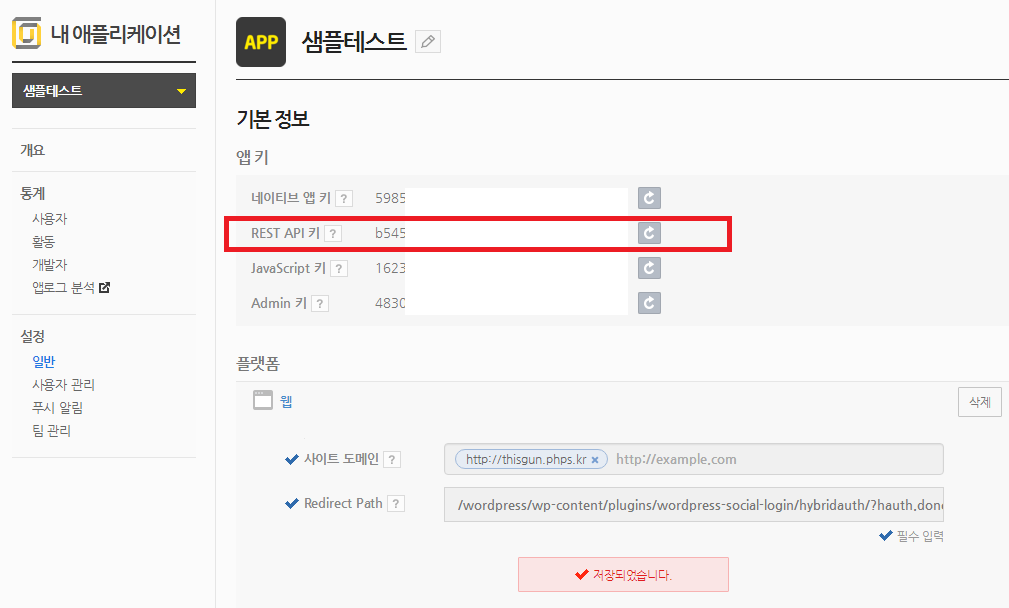Image resolution: width=1009 pixels, height=608 pixels.
Task: Open help for 네이티브 앱 키
Action: (x=344, y=199)
